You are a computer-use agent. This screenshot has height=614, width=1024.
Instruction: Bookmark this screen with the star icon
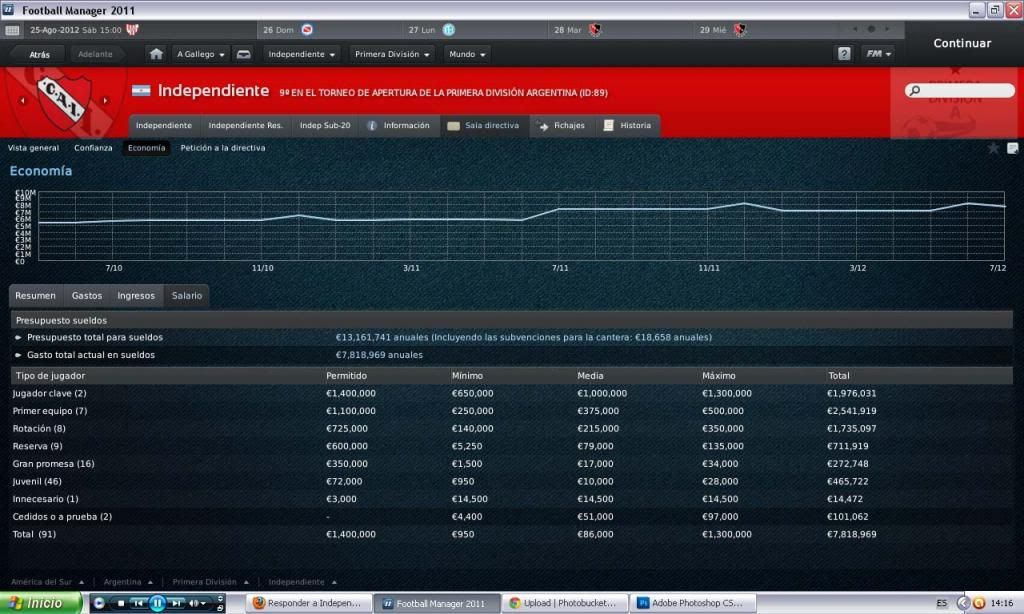pos(993,148)
